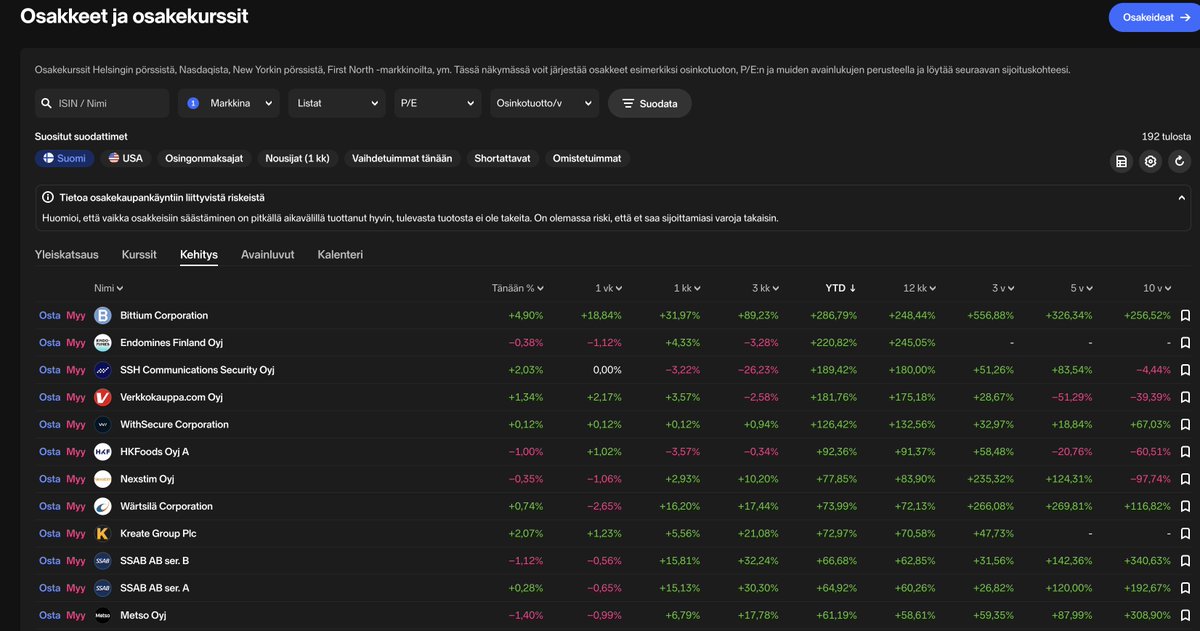Sort by Tänään % column
The height and width of the screenshot is (631, 1200).
click(518, 288)
